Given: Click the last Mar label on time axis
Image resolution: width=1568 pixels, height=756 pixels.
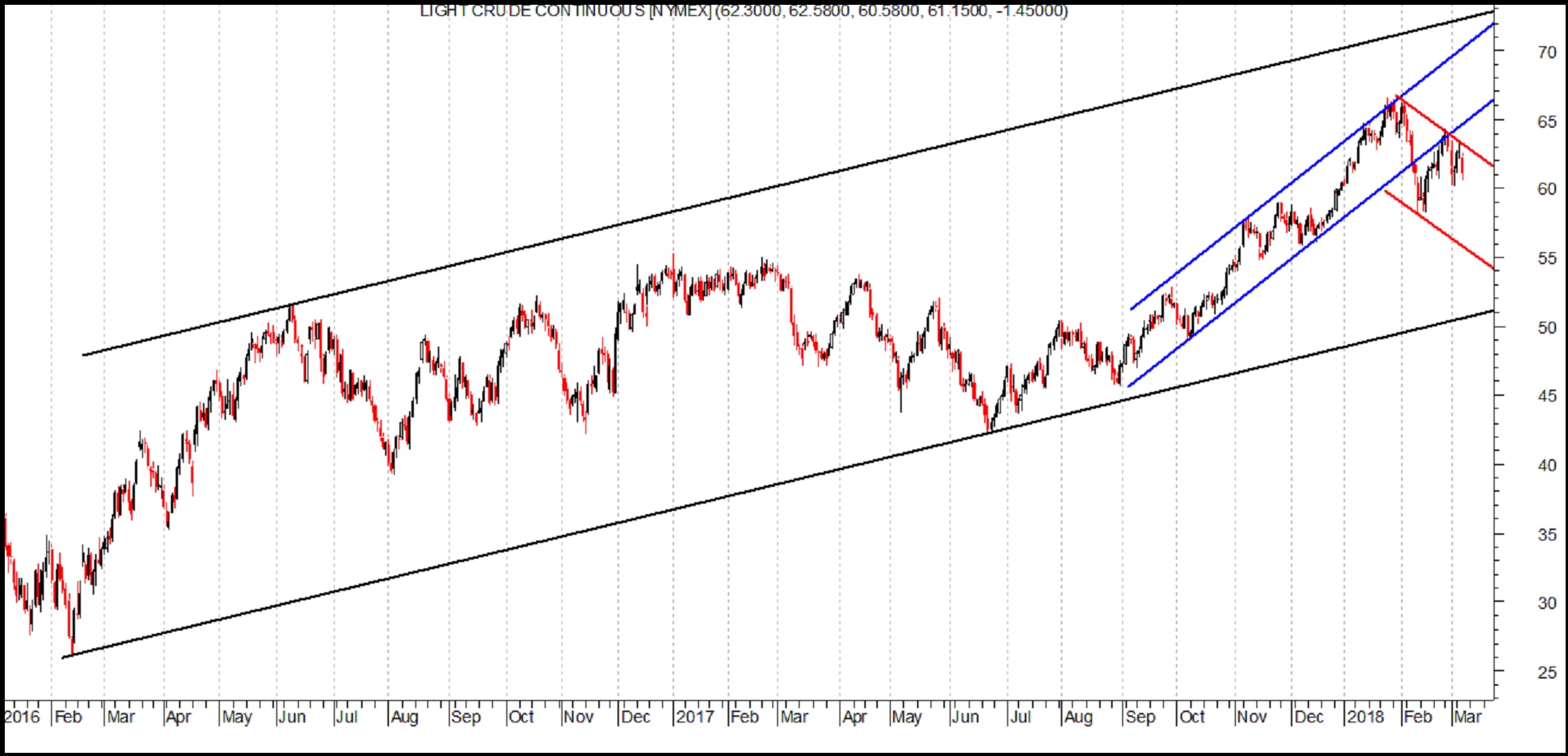Looking at the screenshot, I should pyautogui.click(x=1467, y=717).
